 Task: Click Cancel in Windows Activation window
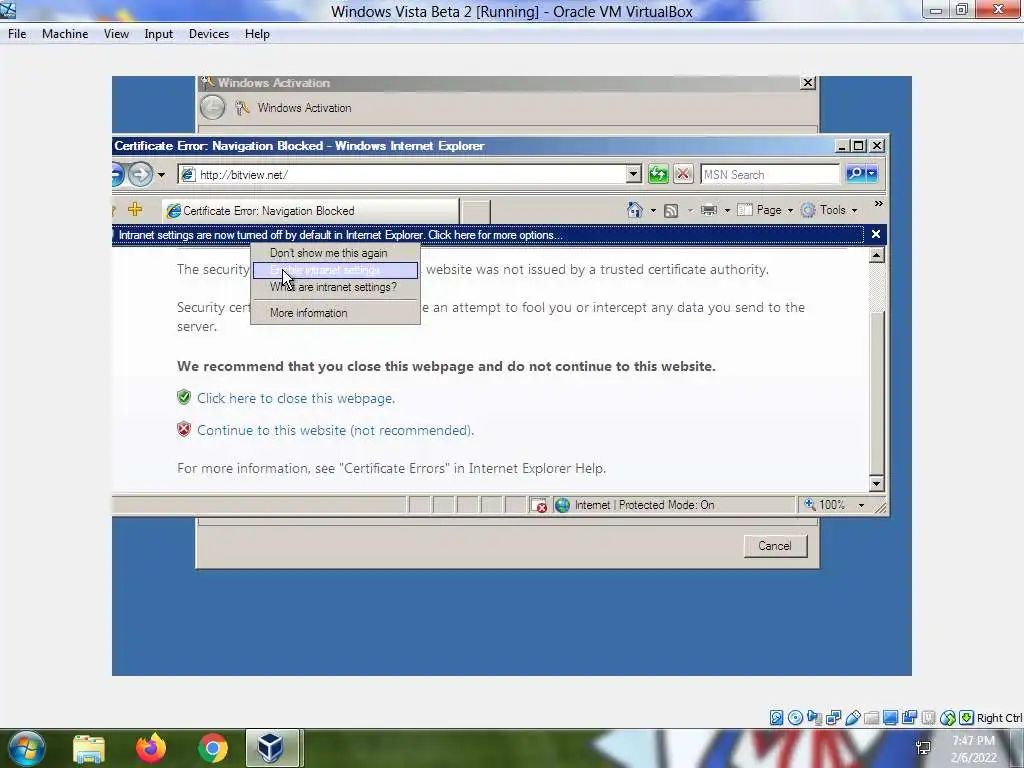[775, 546]
